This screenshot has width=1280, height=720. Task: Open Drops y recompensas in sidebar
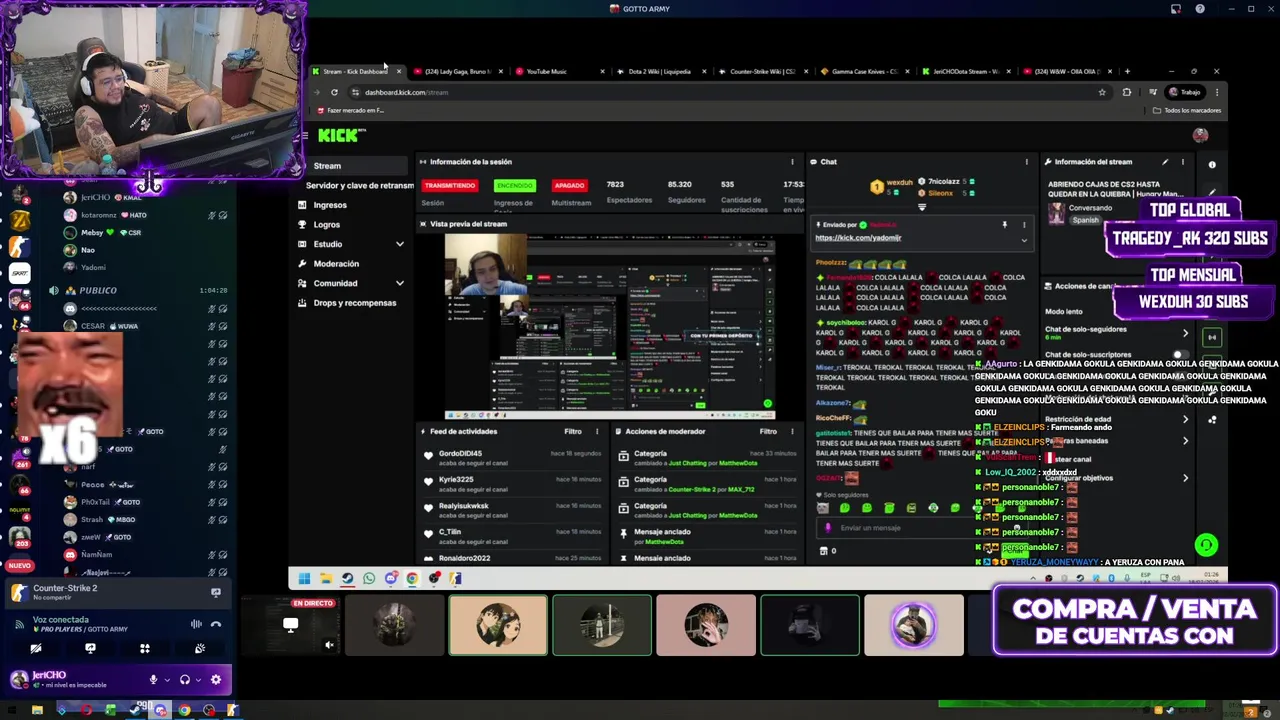(x=347, y=303)
